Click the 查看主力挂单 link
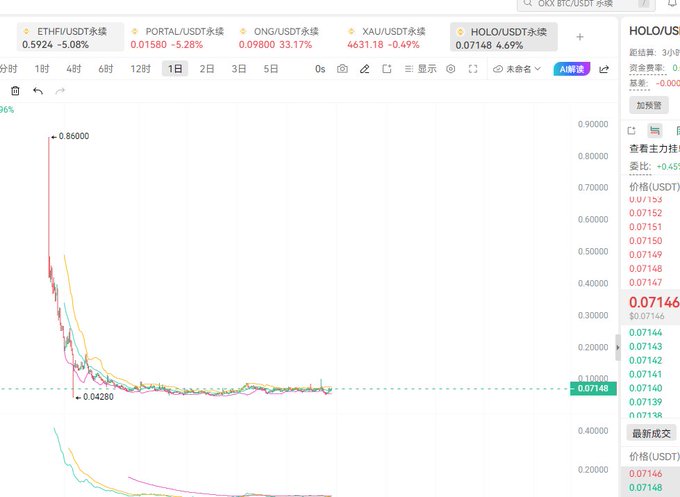Viewport: 680px width, 497px height. (654, 149)
